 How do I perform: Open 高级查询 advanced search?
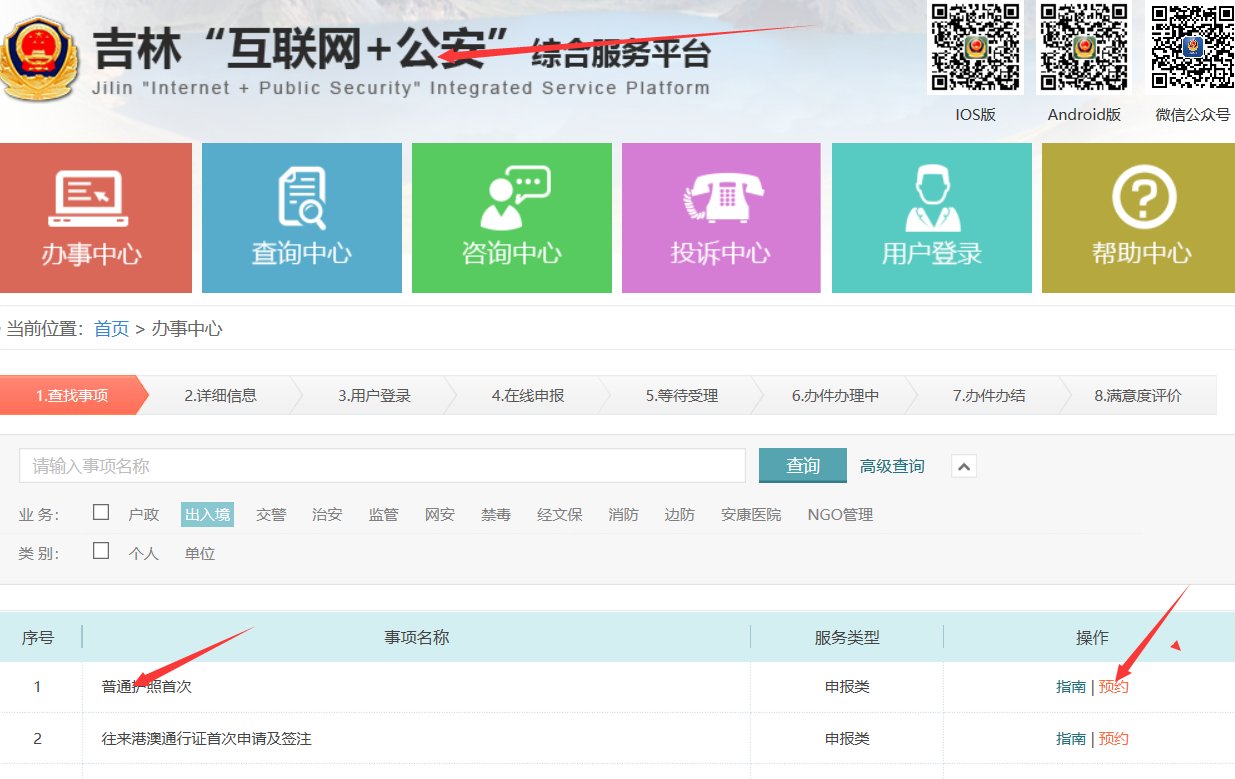(x=891, y=465)
